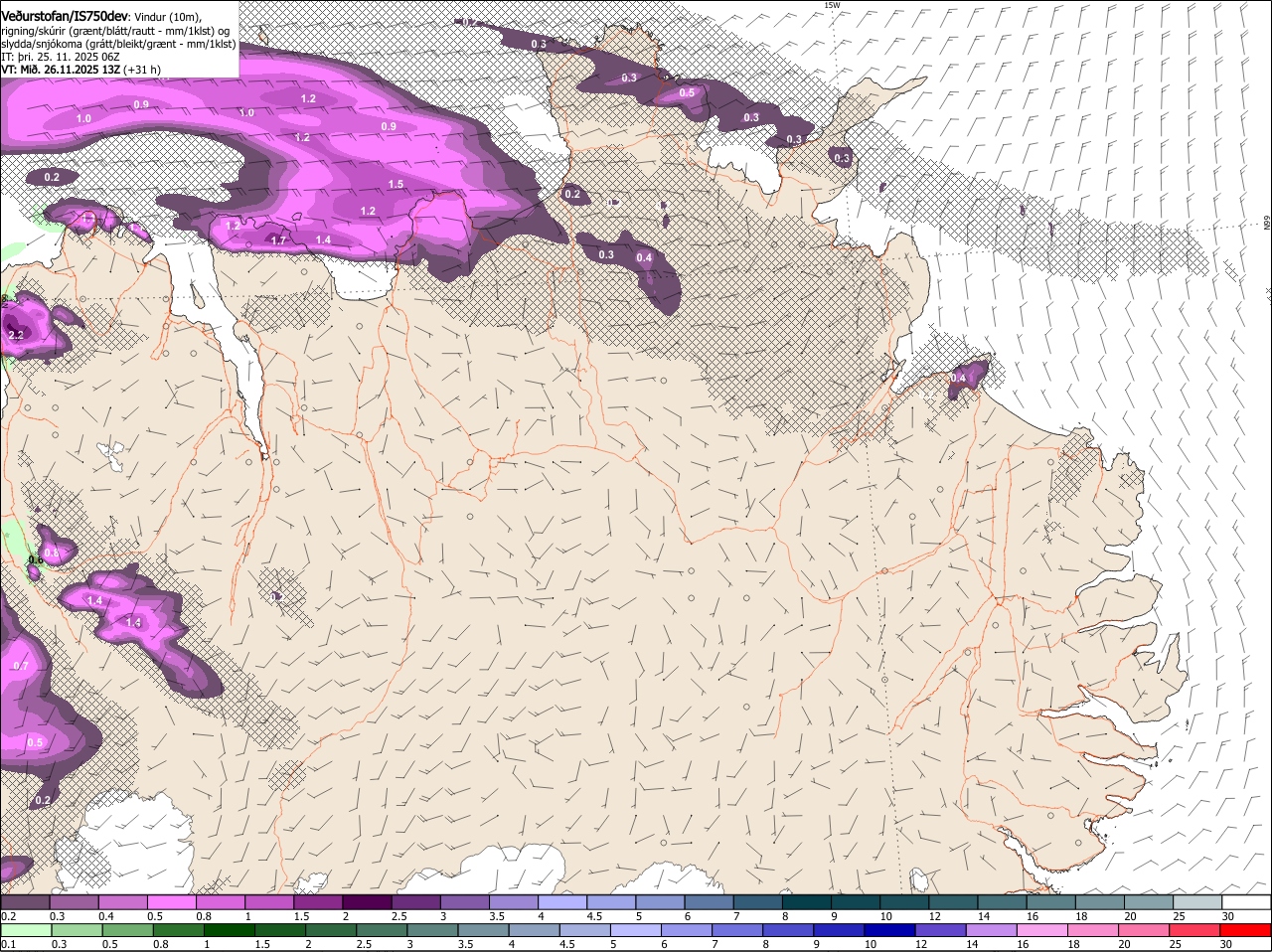Pick the 3.5 grey-green rain scale swatch

coord(482,931)
